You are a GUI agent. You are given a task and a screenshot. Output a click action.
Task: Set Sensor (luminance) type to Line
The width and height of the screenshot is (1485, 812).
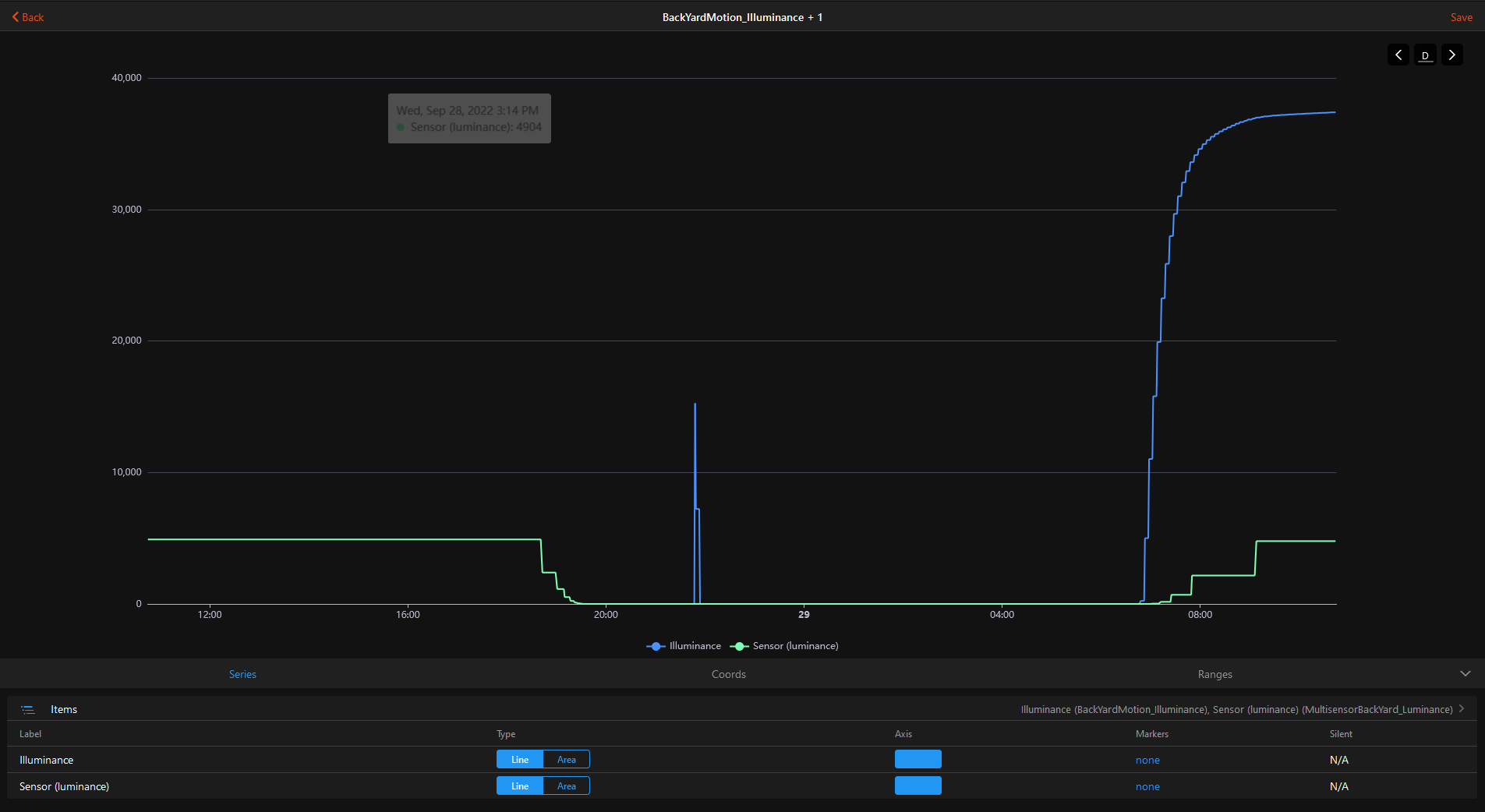520,786
